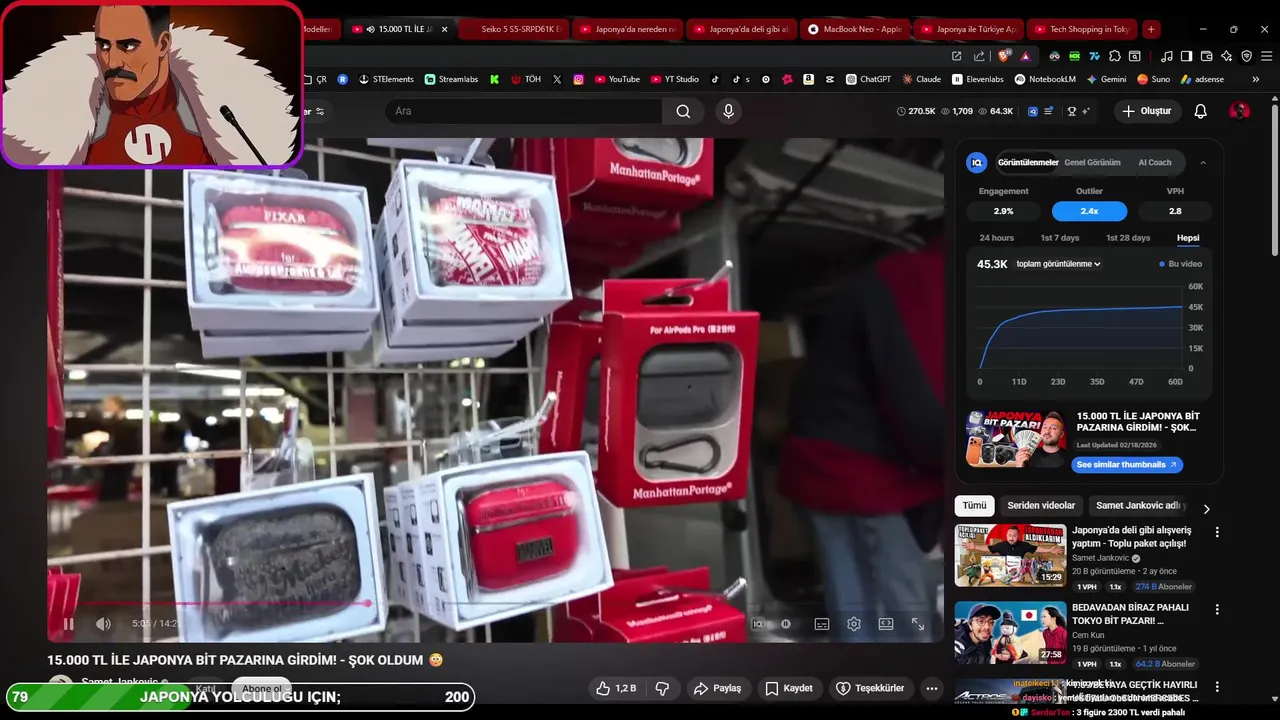The width and height of the screenshot is (1280, 720).
Task: Click inside the Ara search field
Action: click(523, 111)
